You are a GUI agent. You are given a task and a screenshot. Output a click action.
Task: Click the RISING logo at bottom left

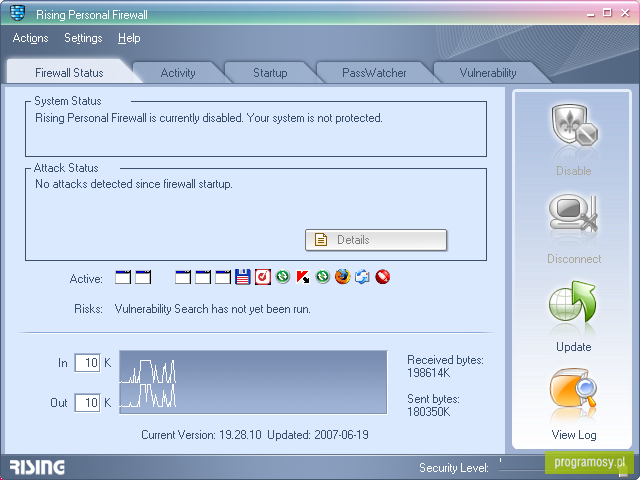[37, 467]
